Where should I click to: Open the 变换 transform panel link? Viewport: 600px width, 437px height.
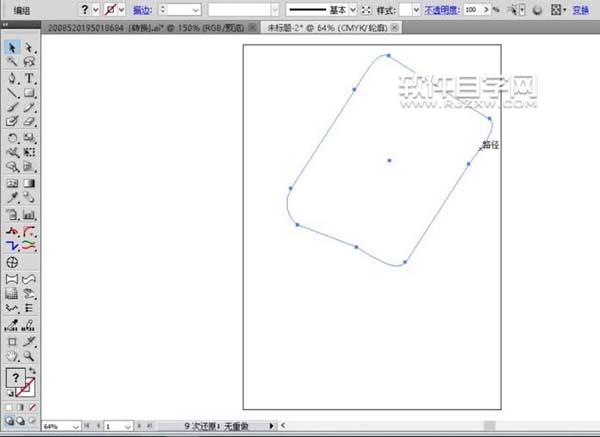tap(580, 10)
